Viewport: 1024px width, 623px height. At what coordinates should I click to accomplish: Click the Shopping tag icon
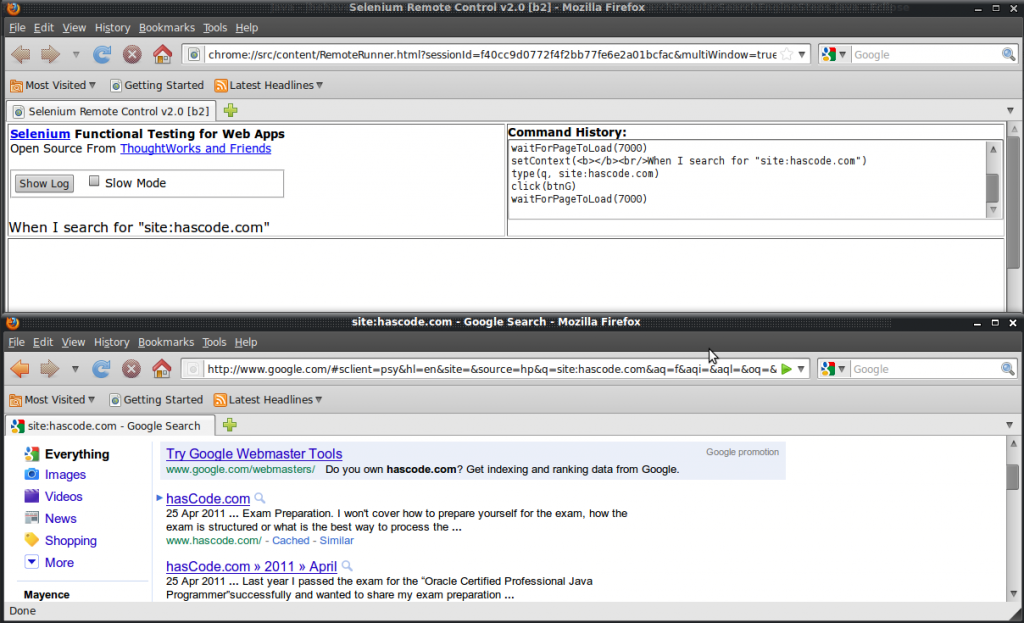(x=31, y=540)
